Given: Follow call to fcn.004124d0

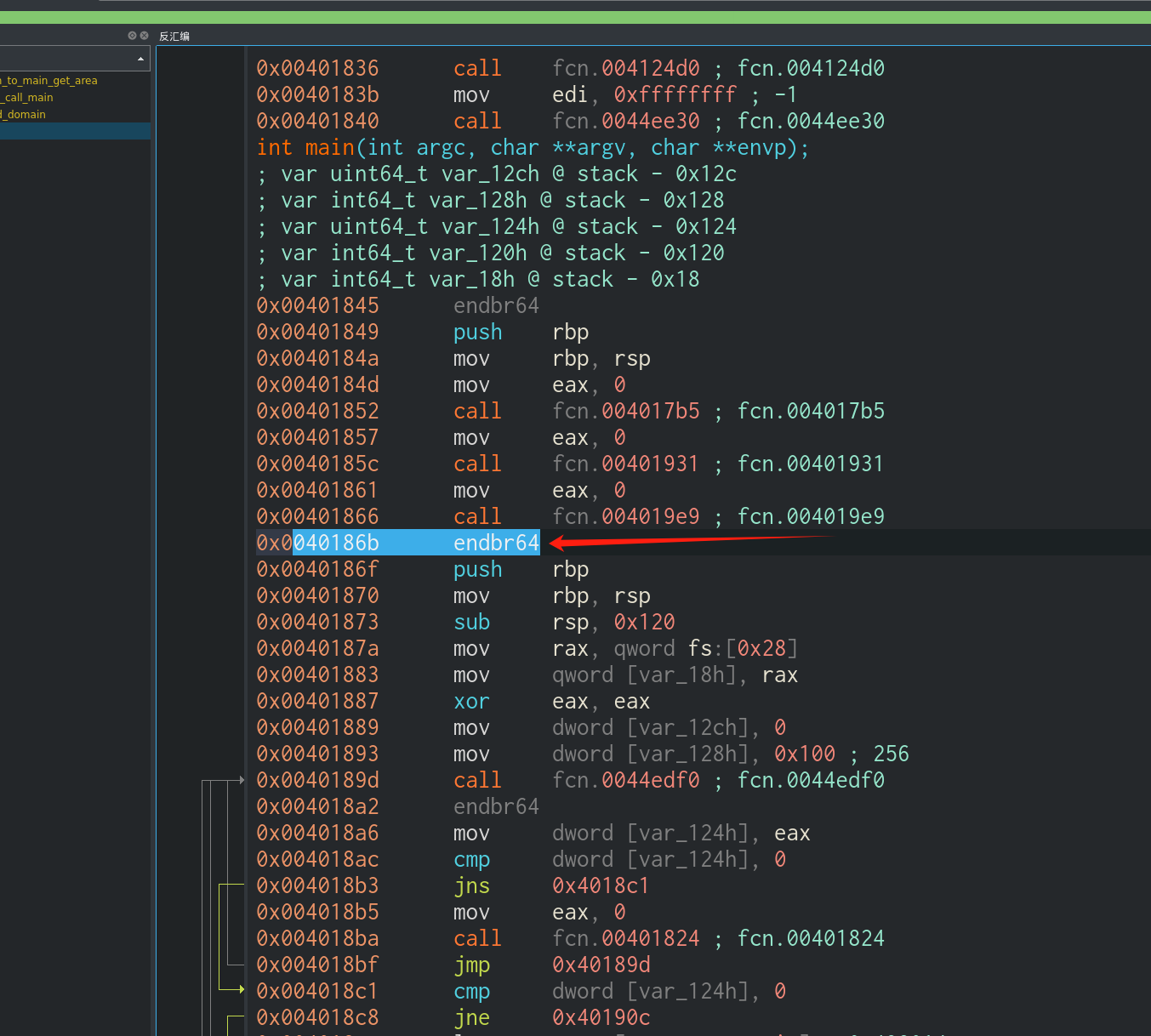Looking at the screenshot, I should click(x=626, y=68).
